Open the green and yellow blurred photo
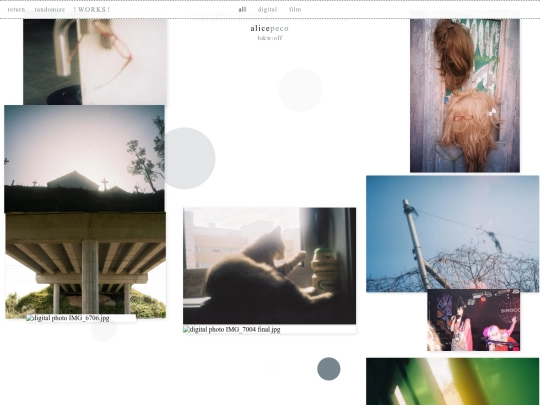The width and height of the screenshot is (540, 405). (x=453, y=381)
